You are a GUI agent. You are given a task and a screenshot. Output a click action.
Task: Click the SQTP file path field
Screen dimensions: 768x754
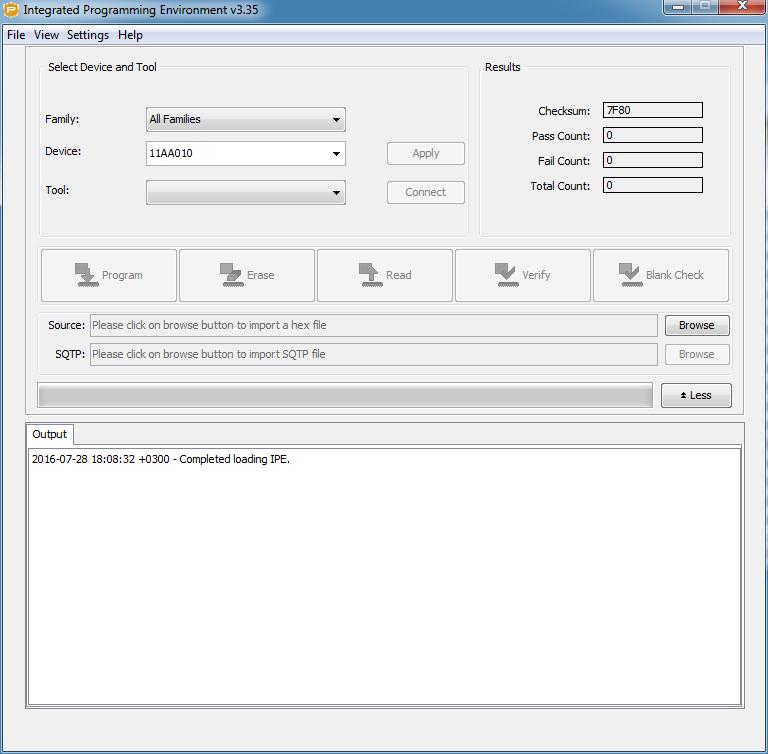374,354
